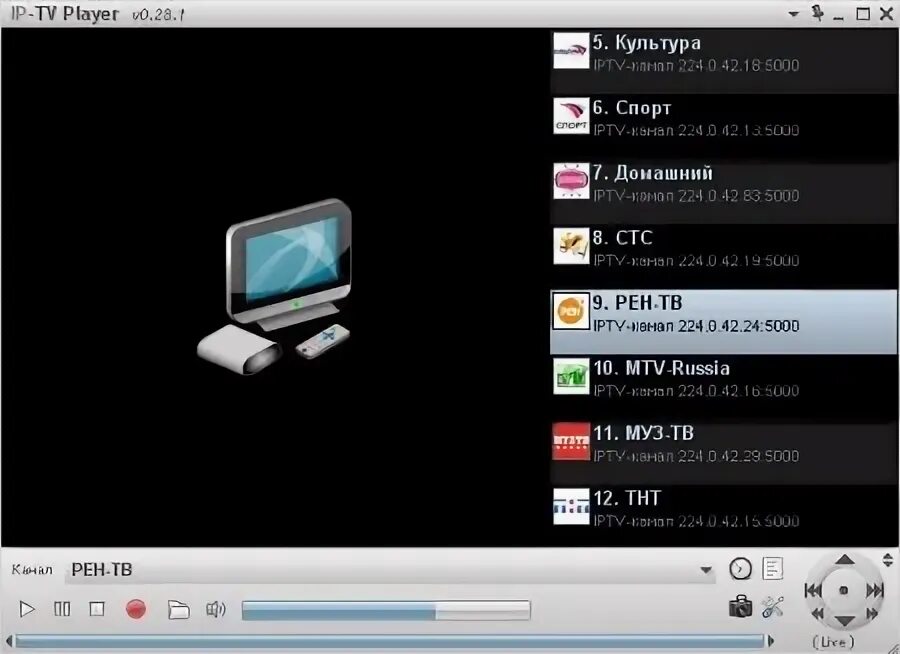Click the down arrow on navigation pad
The image size is (900, 654).
click(x=844, y=621)
